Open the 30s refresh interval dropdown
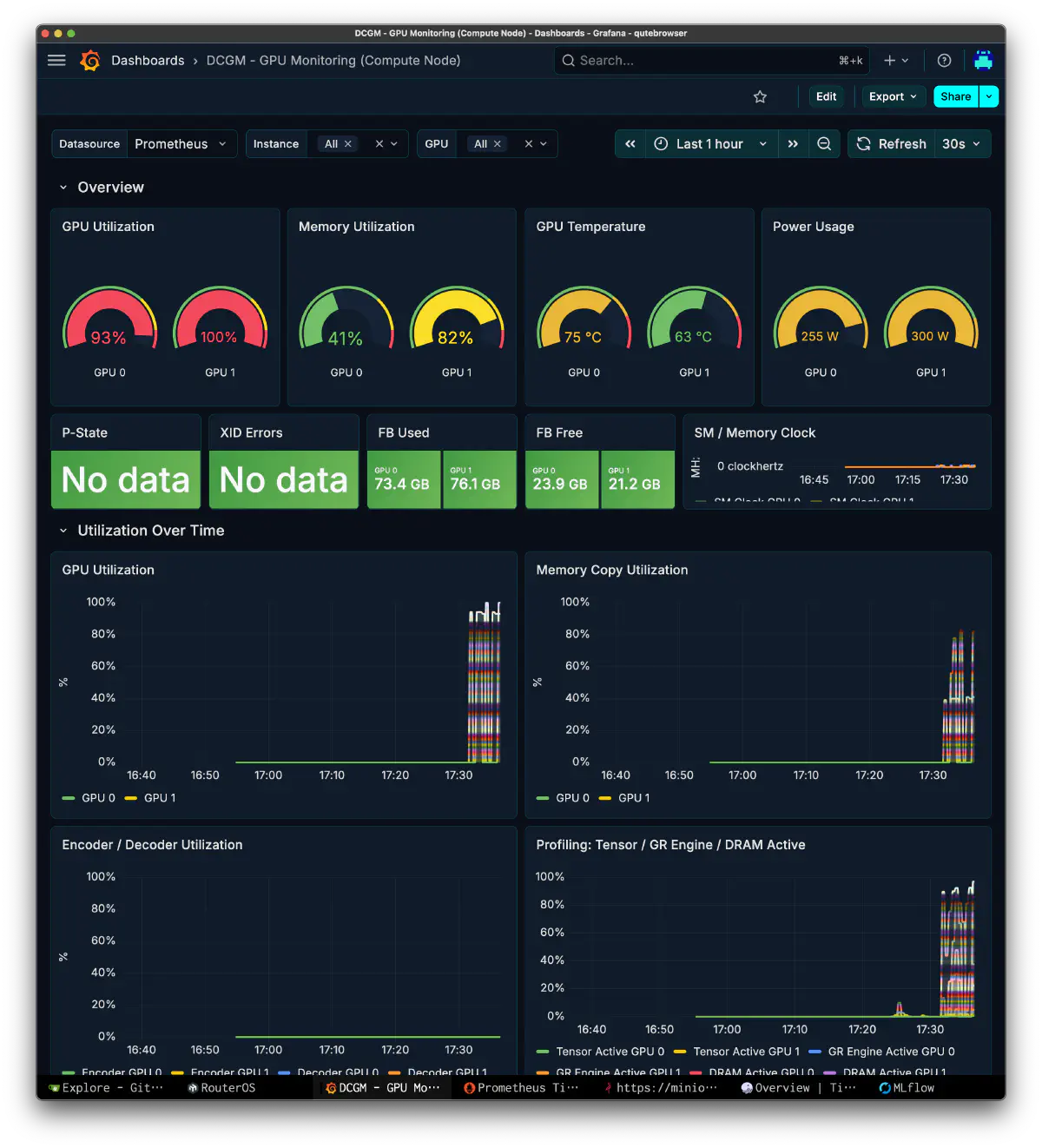Image resolution: width=1042 pixels, height=1148 pixels. click(962, 144)
